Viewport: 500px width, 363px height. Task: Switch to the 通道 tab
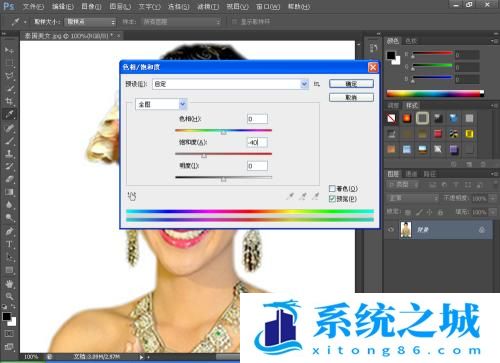411,174
